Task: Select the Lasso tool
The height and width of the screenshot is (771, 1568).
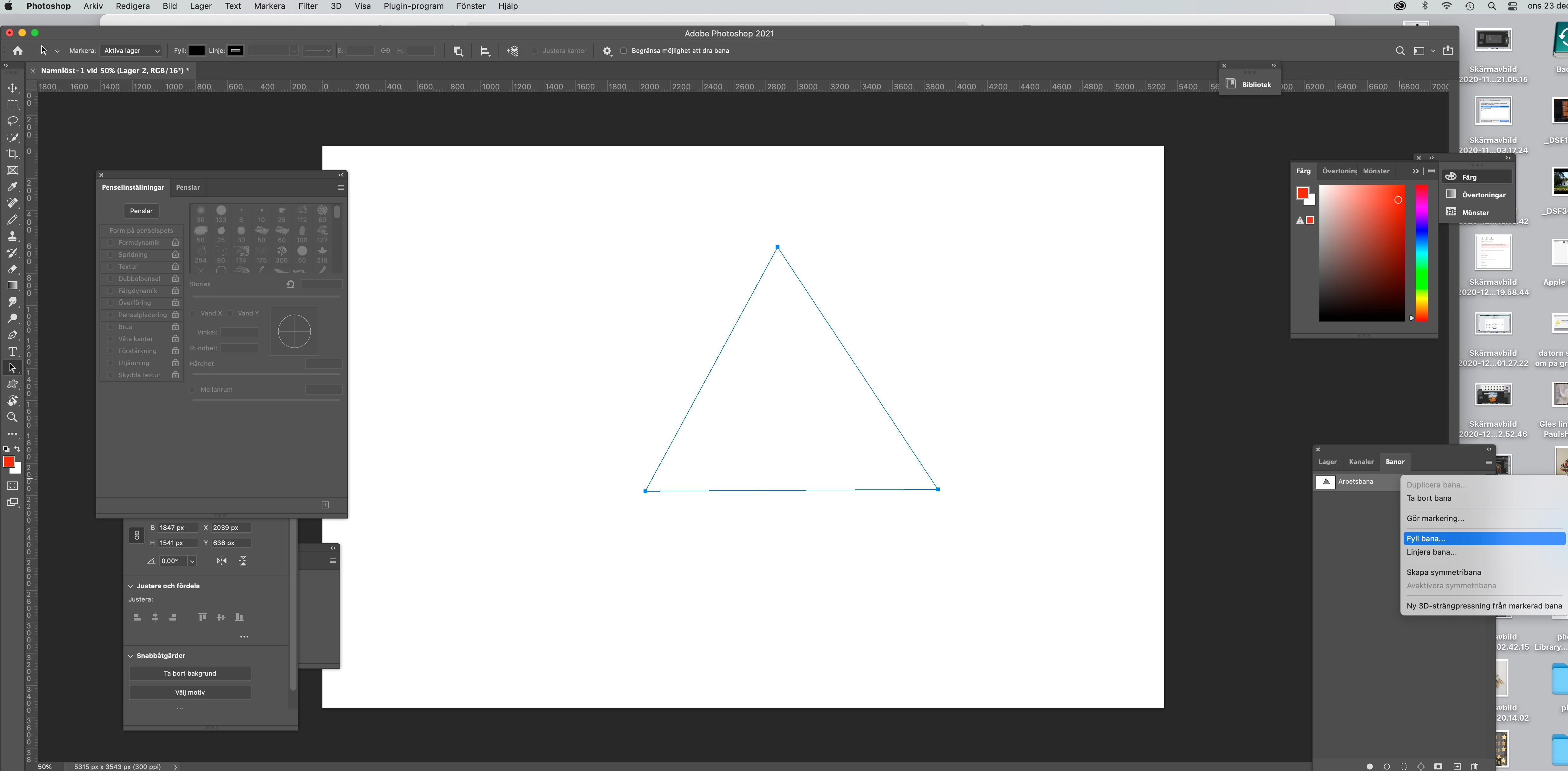Action: 12,121
